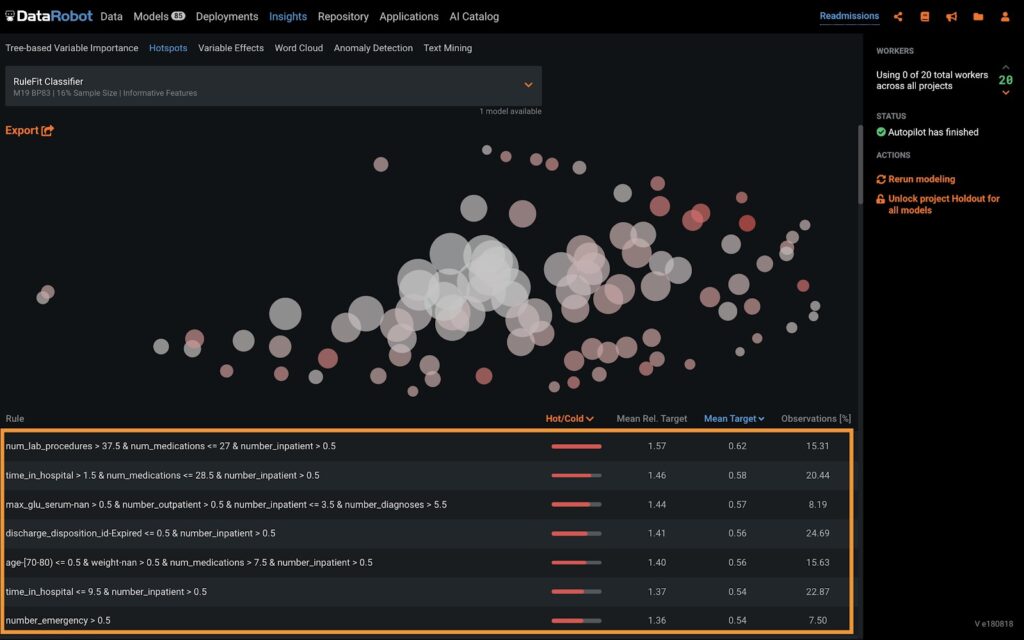Open the Repository tab

[x=344, y=16]
